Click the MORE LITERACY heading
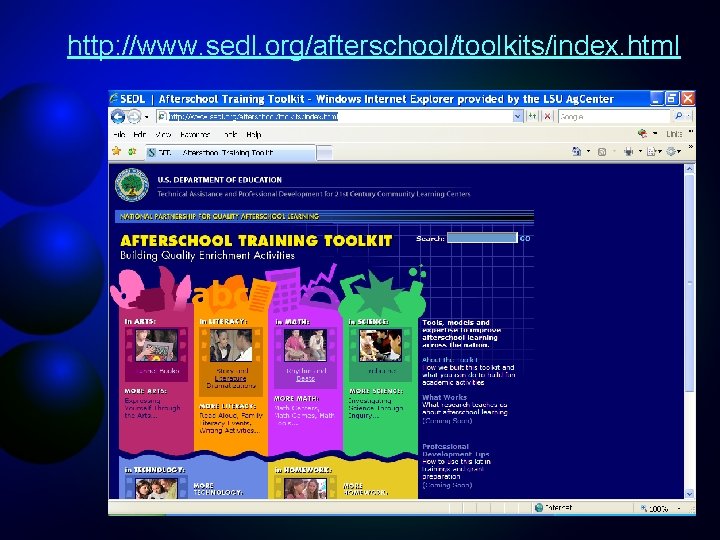The image size is (720, 540). (x=227, y=406)
